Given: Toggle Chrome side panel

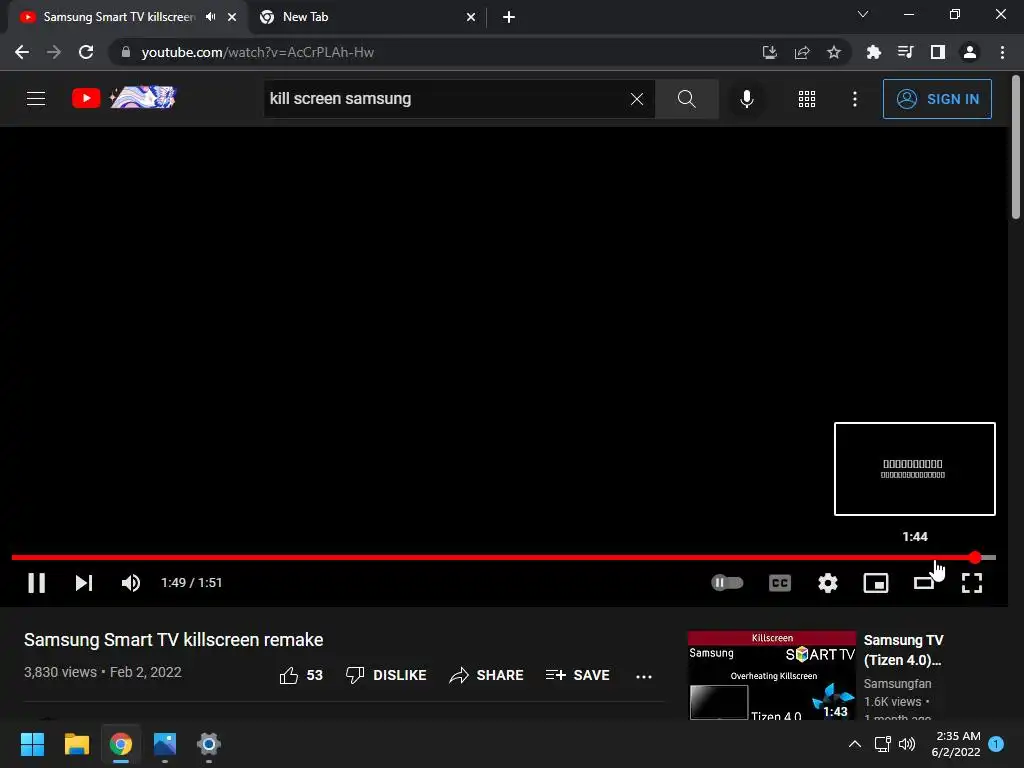Looking at the screenshot, I should 937,52.
